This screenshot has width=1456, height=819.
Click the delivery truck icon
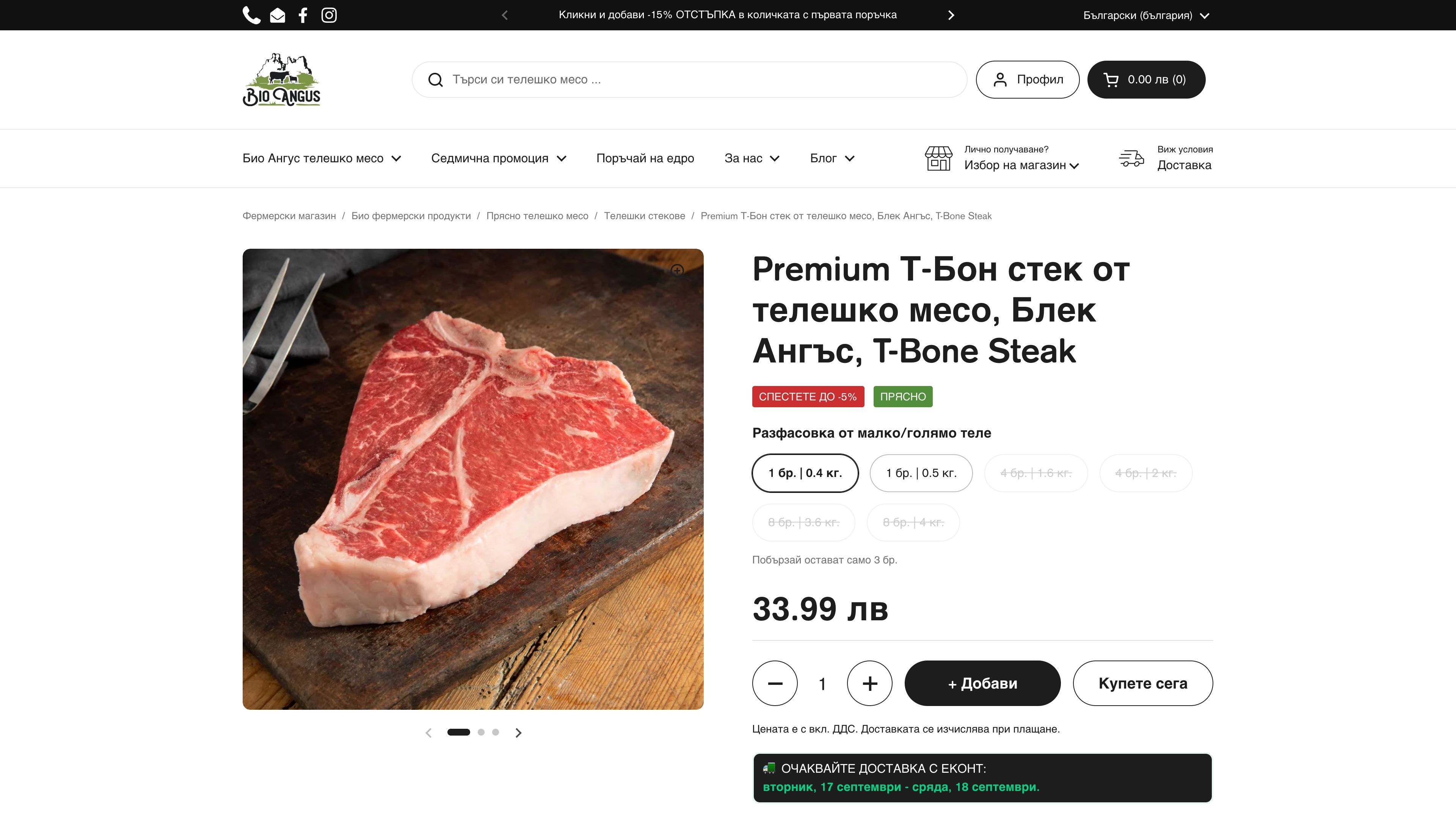click(1131, 159)
